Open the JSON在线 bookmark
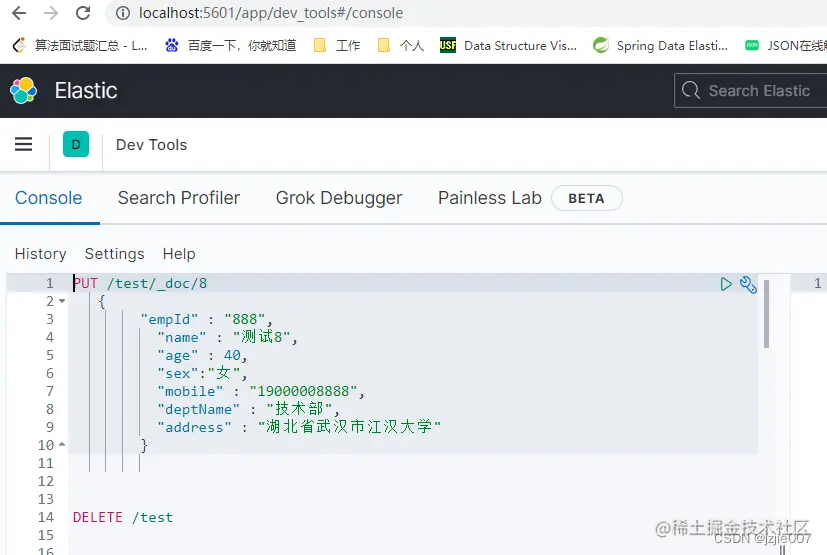Viewport: 827px width, 555px height. 785,46
